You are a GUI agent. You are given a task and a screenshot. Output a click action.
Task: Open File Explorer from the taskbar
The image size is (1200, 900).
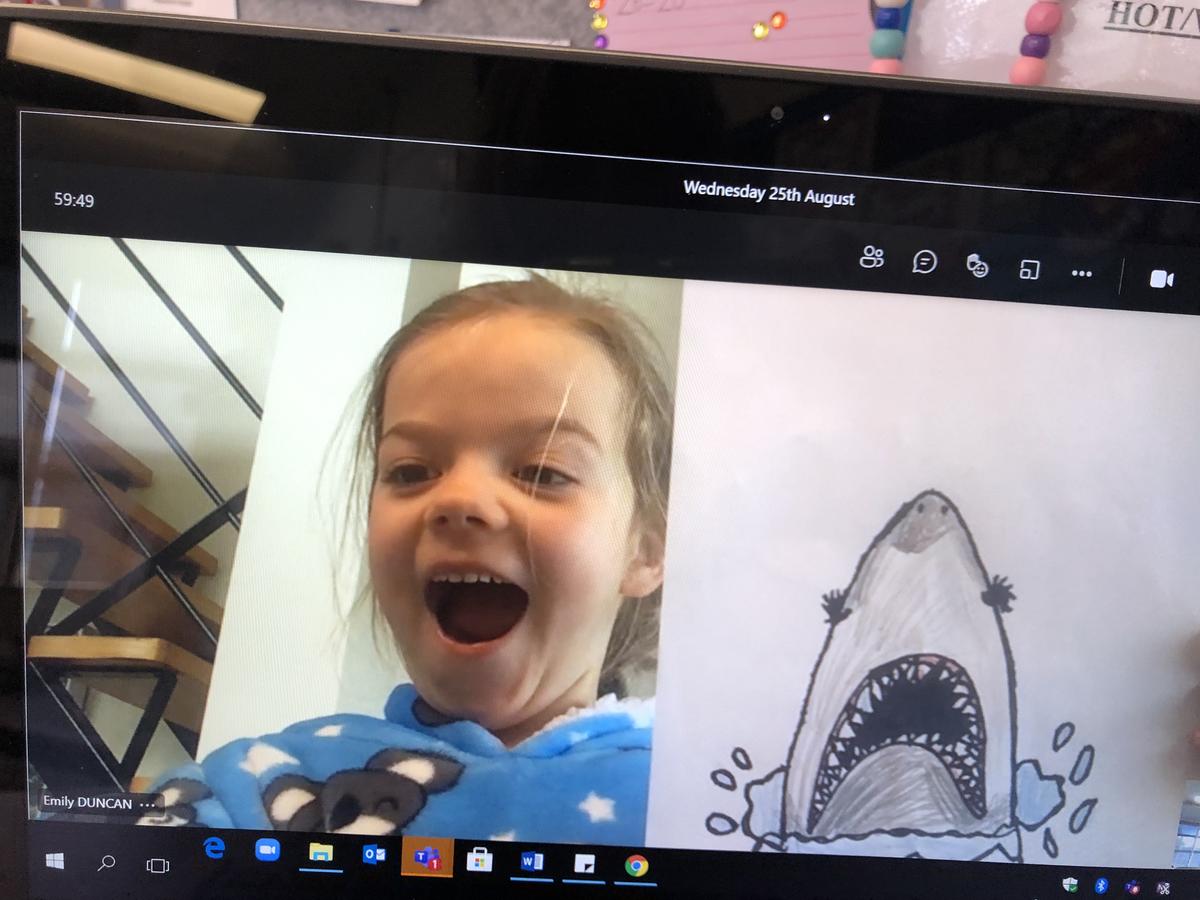tap(320, 853)
